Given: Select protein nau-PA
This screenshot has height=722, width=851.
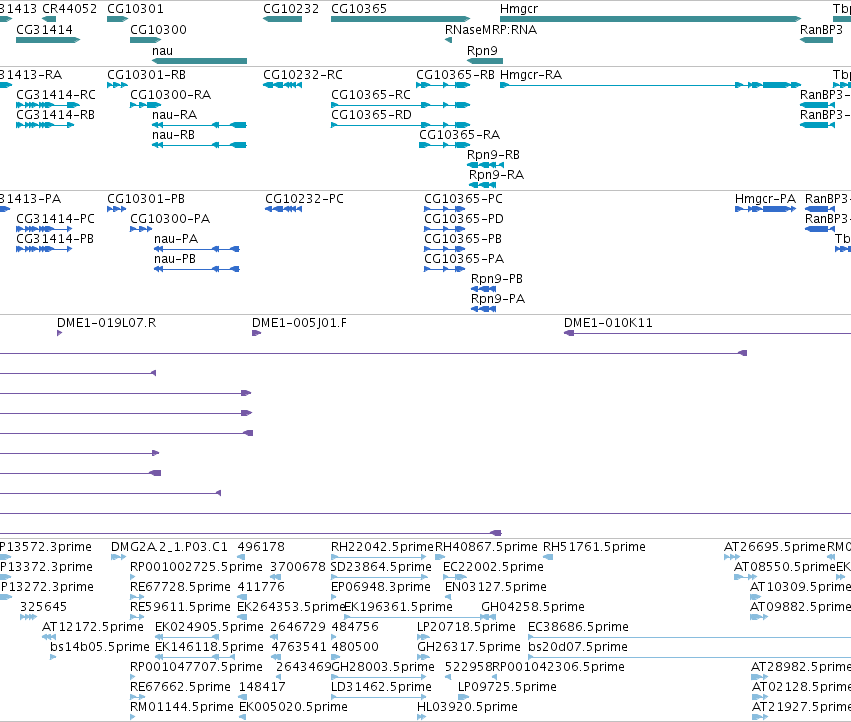Looking at the screenshot, I should point(176,239).
